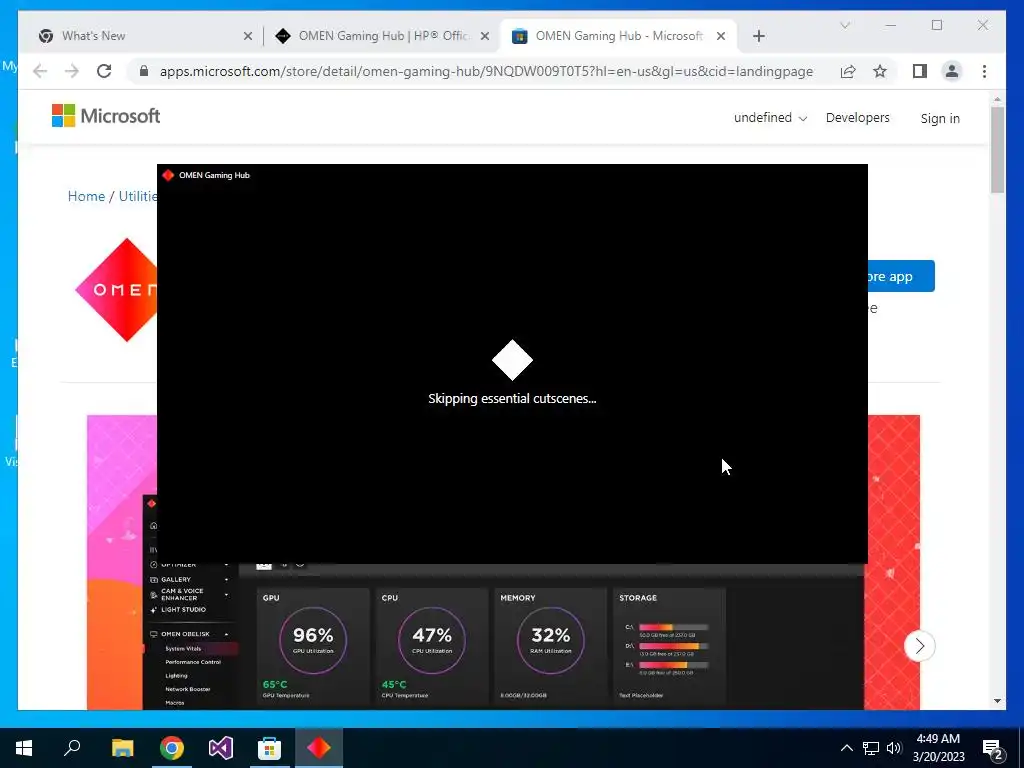Open File Explorer from taskbar

122,748
